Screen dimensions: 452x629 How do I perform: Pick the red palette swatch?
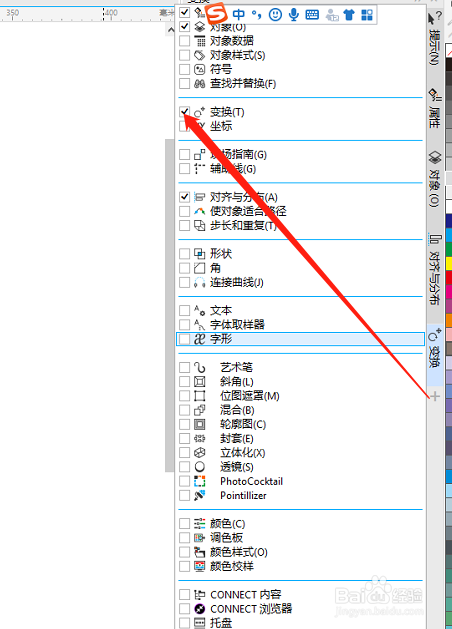[449, 278]
